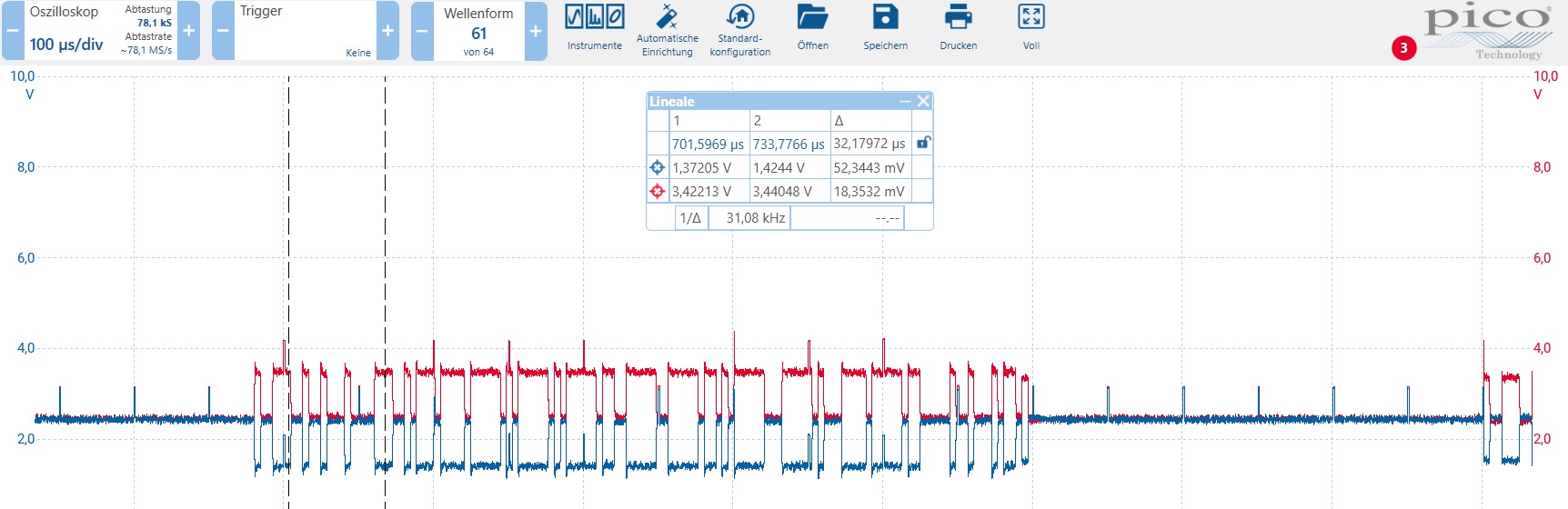This screenshot has height=509, width=1568.
Task: Open the Instrumente panel
Action: (x=595, y=28)
